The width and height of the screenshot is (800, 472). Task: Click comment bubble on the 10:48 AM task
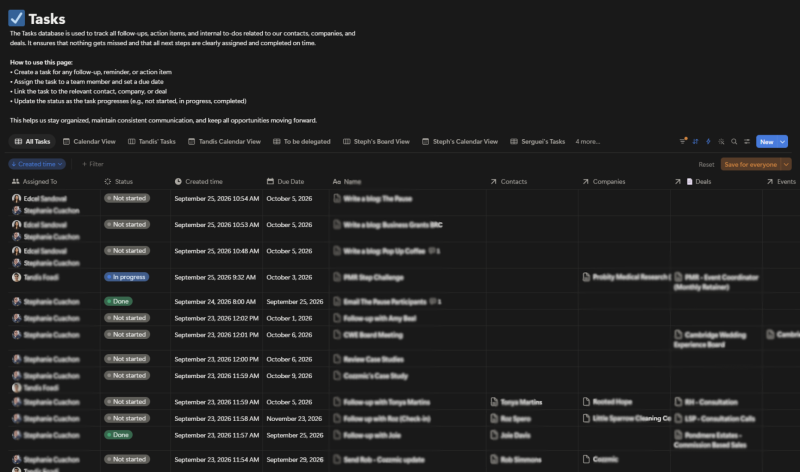pyautogui.click(x=434, y=251)
